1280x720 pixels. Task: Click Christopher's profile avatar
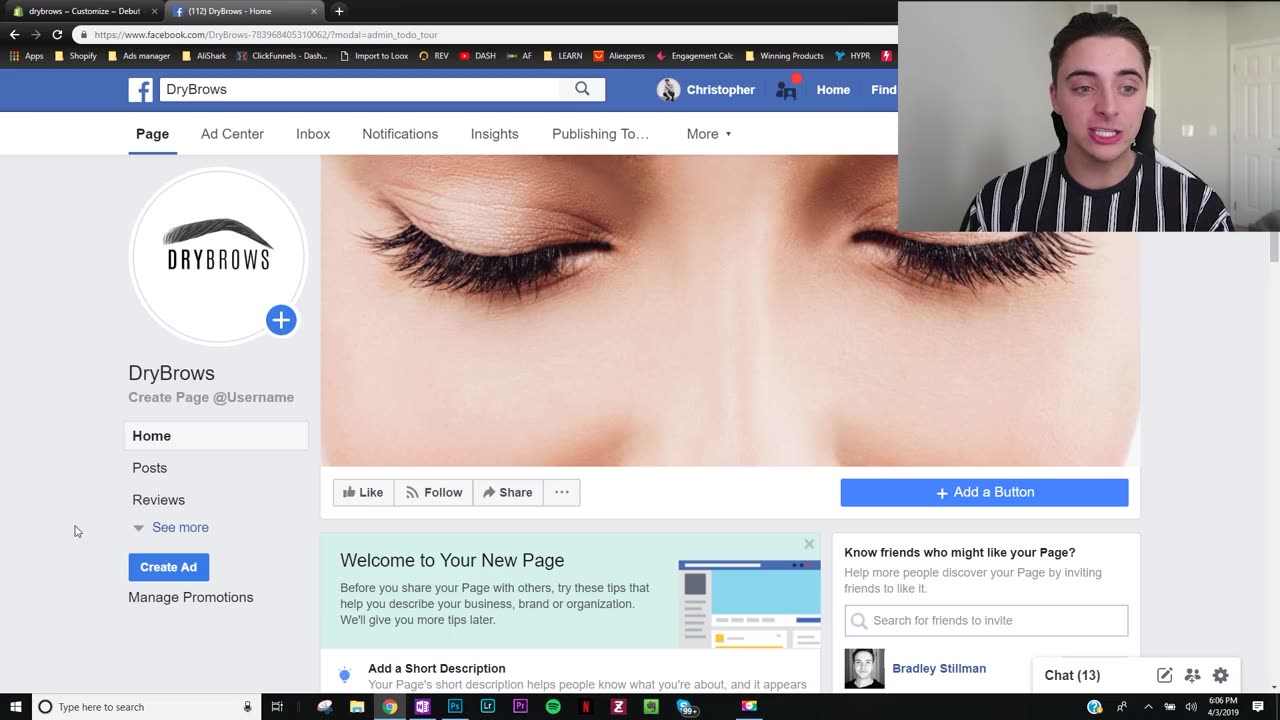point(668,90)
